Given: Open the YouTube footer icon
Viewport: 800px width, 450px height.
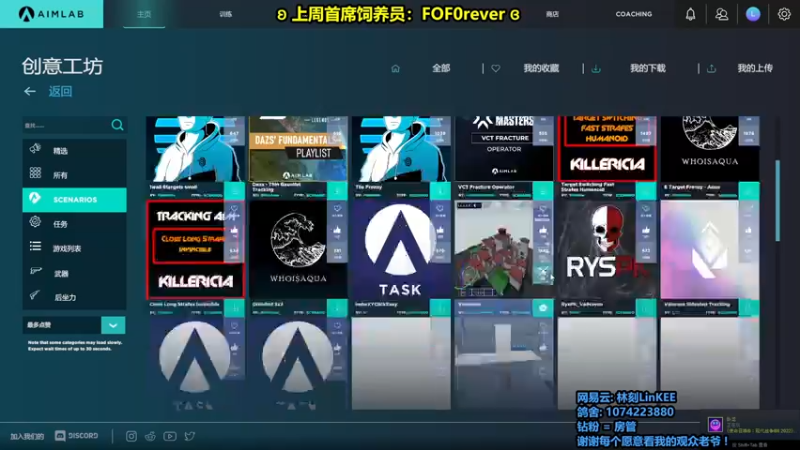Looking at the screenshot, I should tap(170, 436).
